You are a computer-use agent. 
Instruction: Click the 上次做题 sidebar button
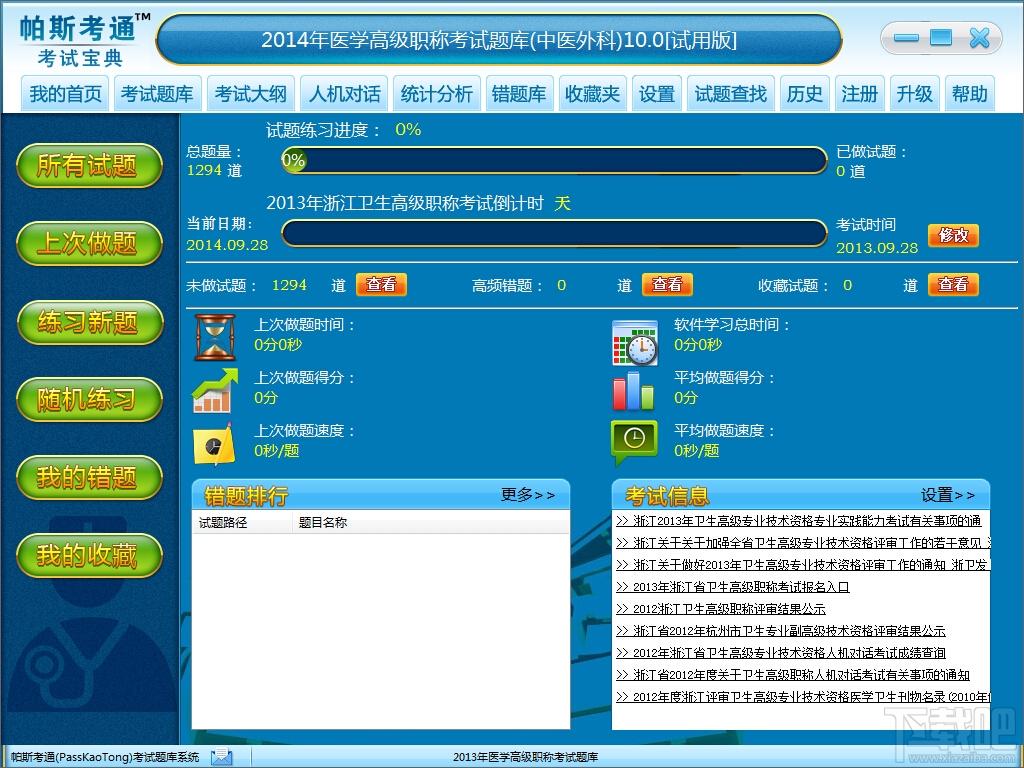point(89,244)
